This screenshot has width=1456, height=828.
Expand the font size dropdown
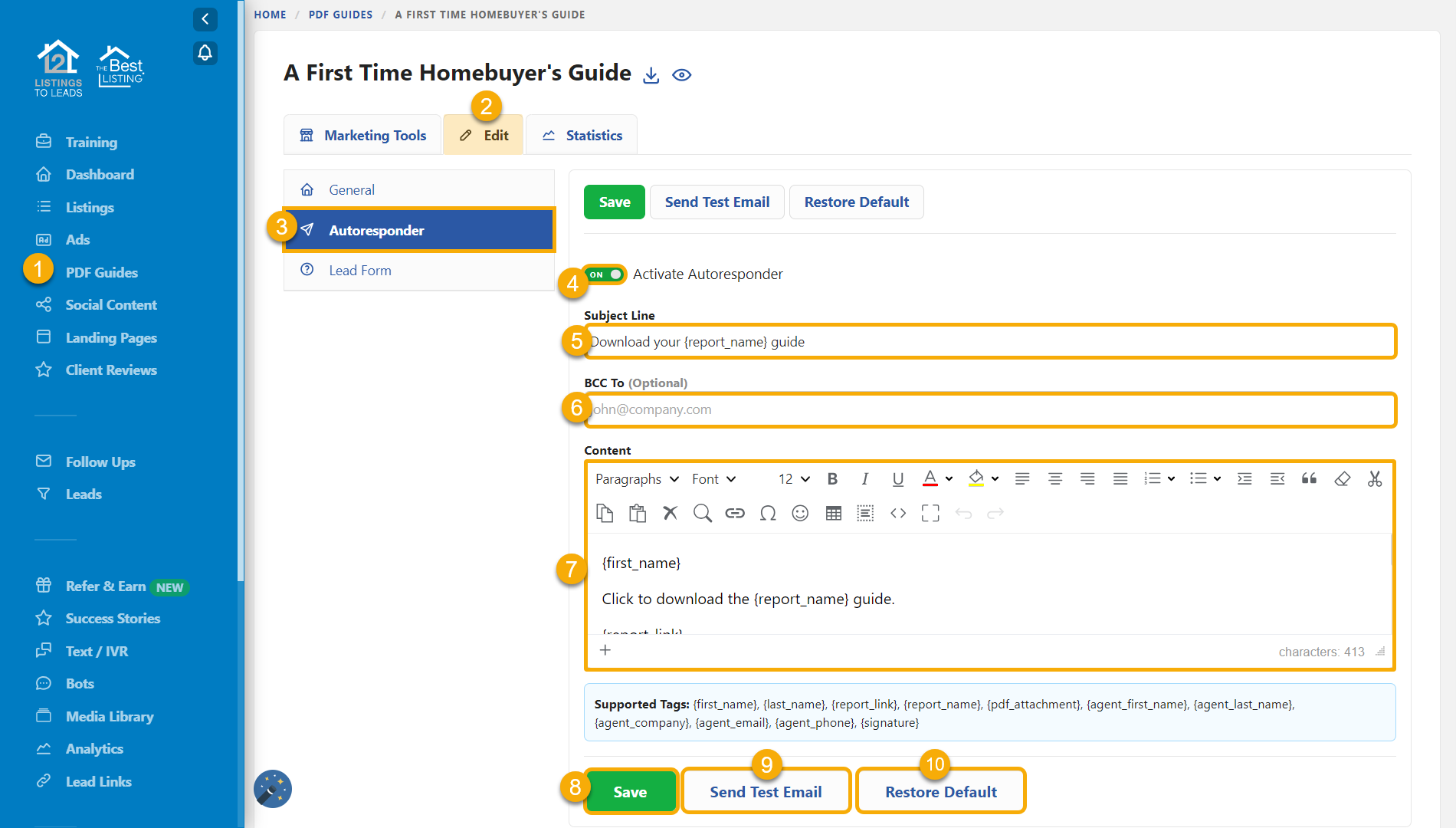[x=792, y=478]
